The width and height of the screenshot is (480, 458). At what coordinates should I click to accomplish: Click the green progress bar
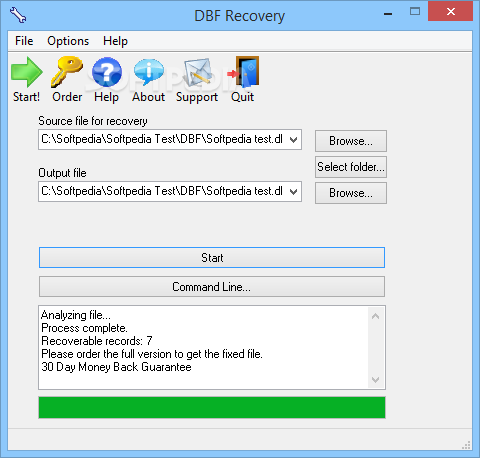(212, 407)
